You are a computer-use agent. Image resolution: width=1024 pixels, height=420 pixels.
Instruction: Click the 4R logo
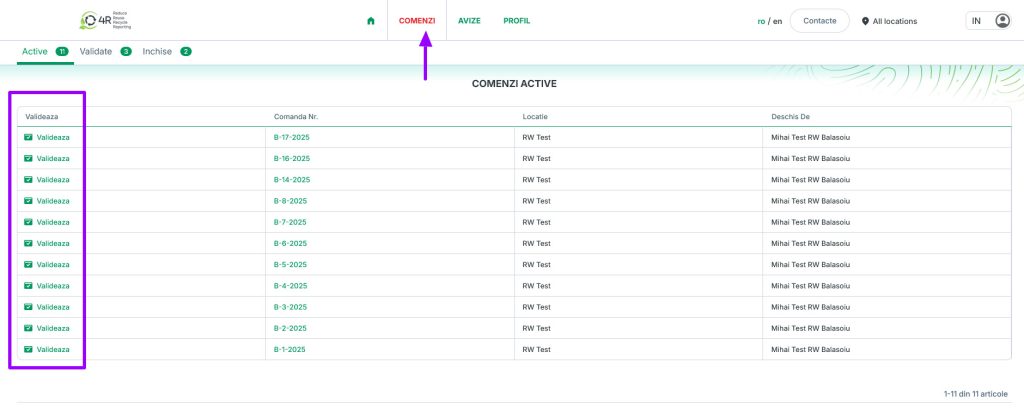(x=106, y=20)
